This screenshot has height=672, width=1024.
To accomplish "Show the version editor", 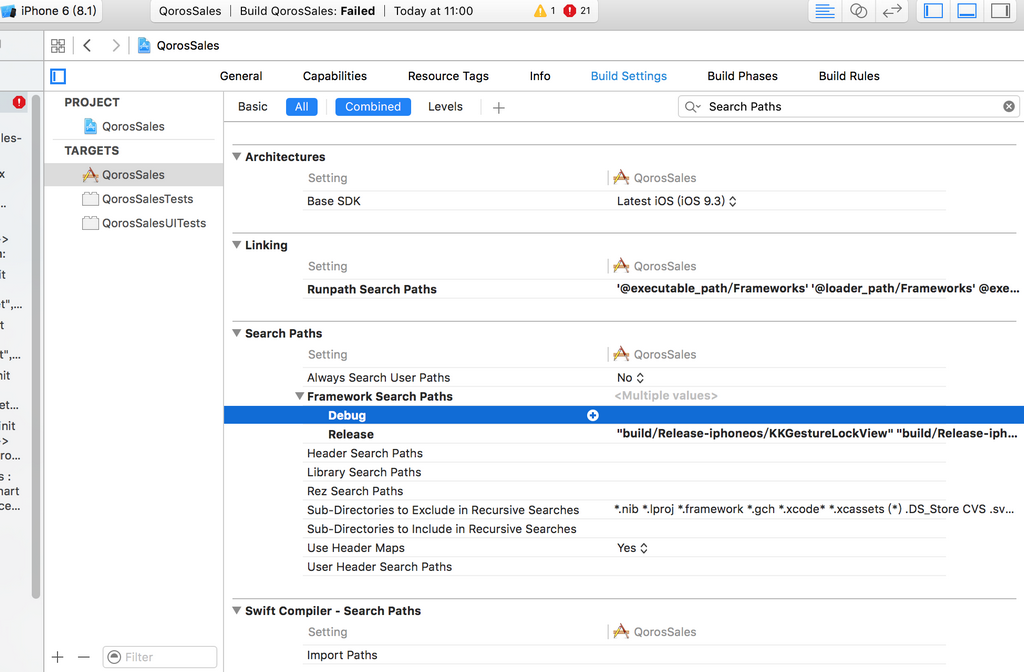I will coord(891,10).
